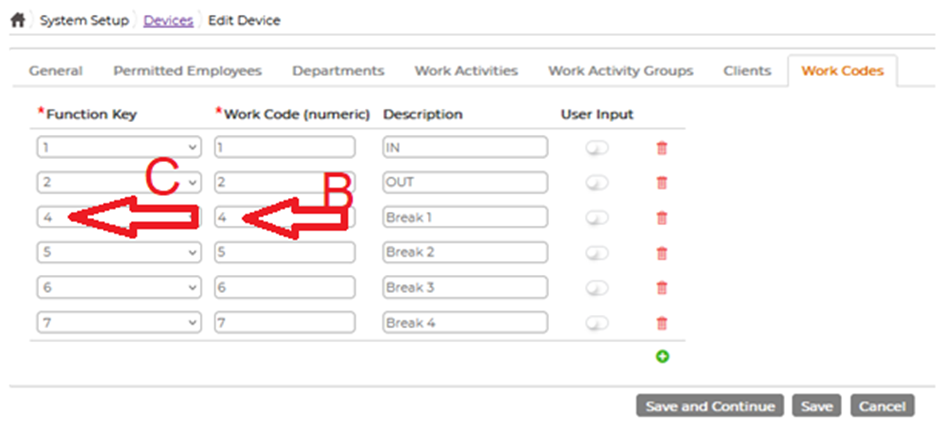Remove the Break 3 row via trash icon
Screen dimensions: 940x437
[662, 288]
